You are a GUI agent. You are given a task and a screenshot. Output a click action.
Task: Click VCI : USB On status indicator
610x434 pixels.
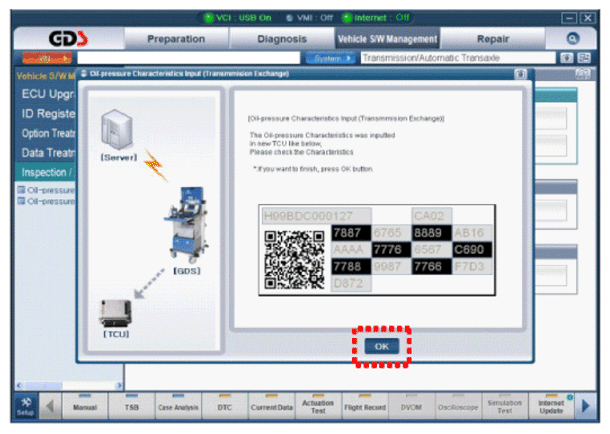[x=238, y=18]
